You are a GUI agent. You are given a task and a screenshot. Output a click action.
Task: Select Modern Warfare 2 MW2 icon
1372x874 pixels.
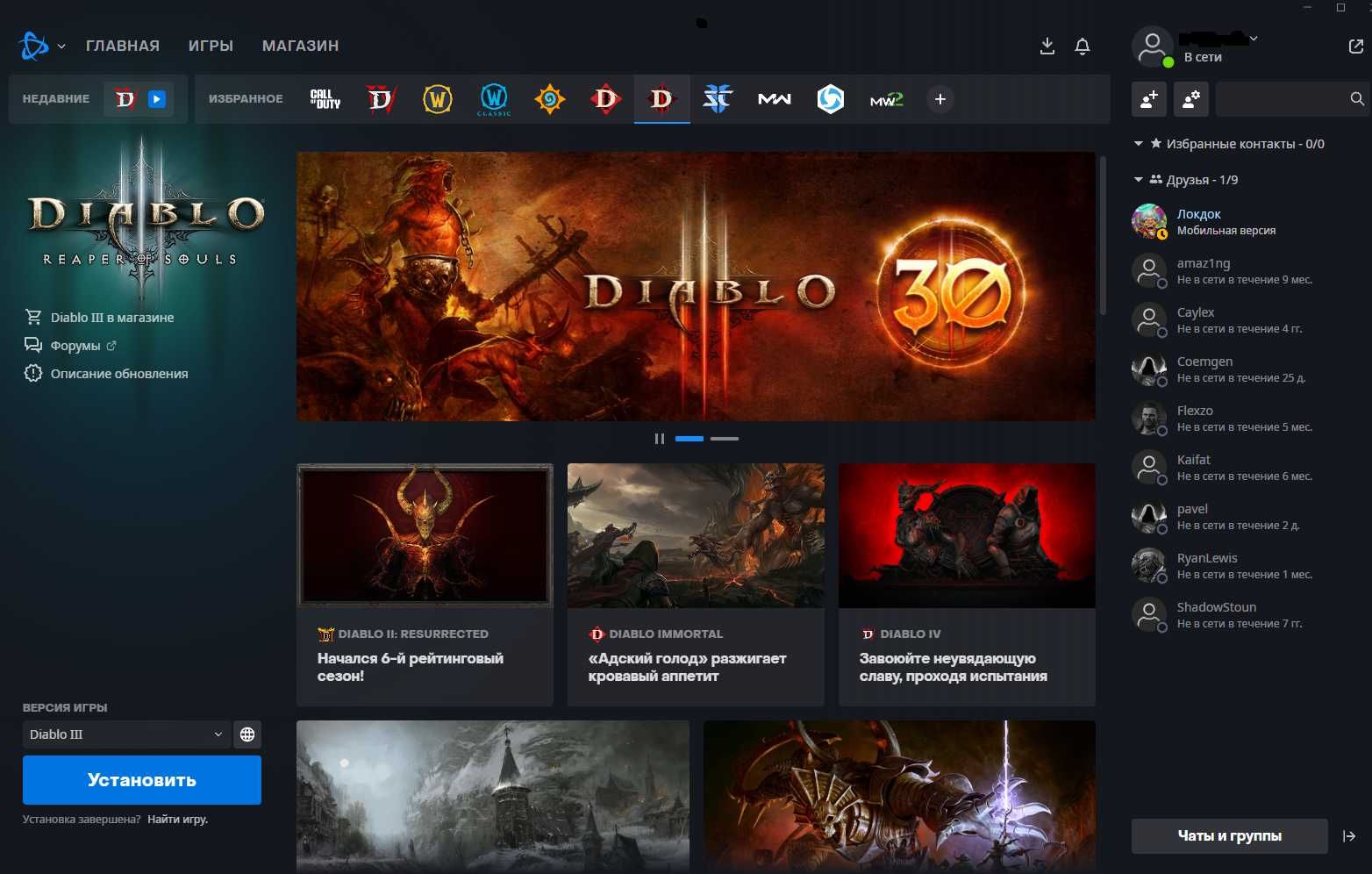886,99
